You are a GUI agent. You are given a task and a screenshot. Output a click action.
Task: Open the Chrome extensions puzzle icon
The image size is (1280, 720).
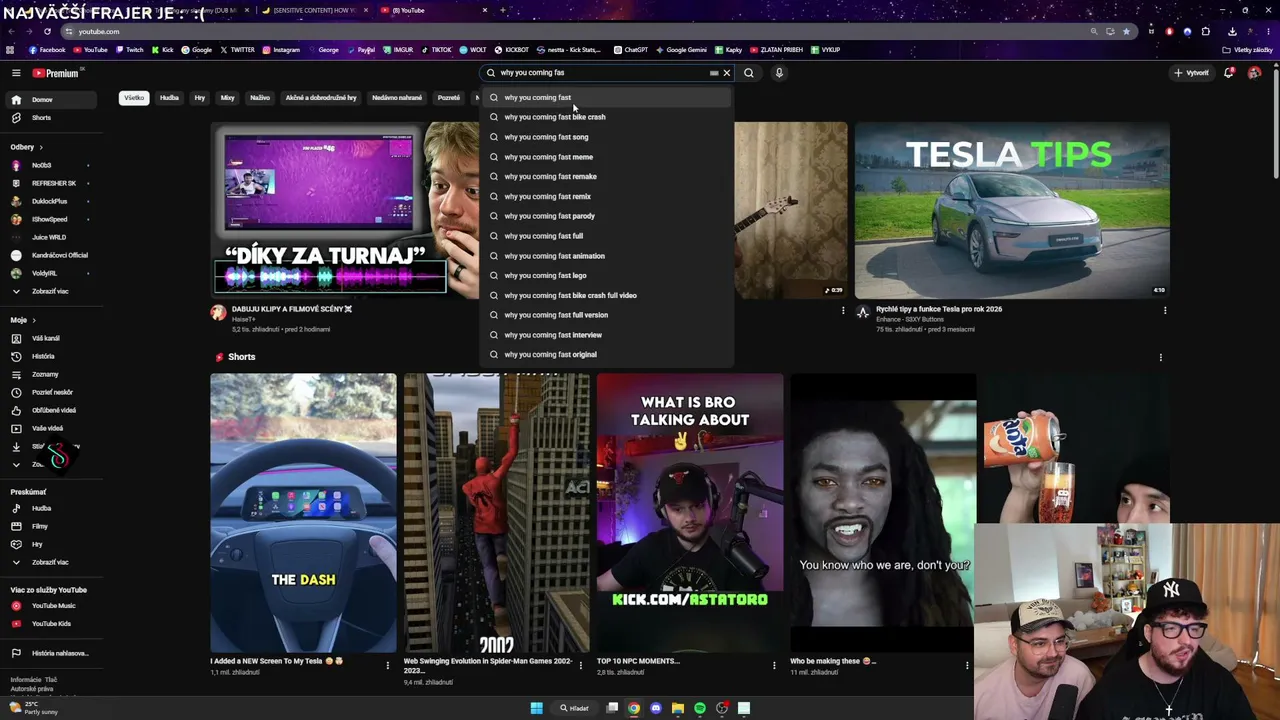click(1206, 31)
